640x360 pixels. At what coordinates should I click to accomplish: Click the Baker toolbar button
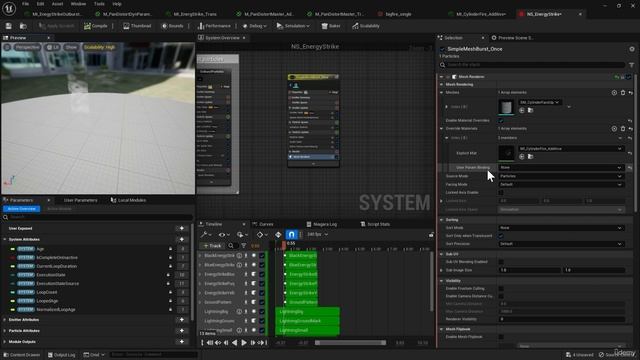tap(331, 26)
